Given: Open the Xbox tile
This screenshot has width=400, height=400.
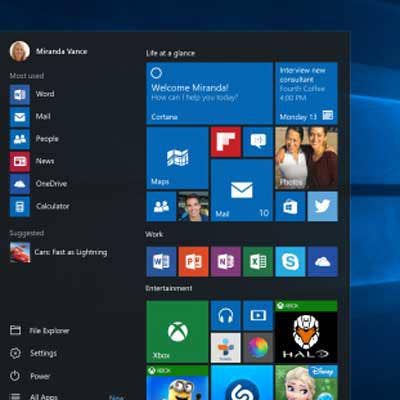Looking at the screenshot, I should tap(177, 332).
